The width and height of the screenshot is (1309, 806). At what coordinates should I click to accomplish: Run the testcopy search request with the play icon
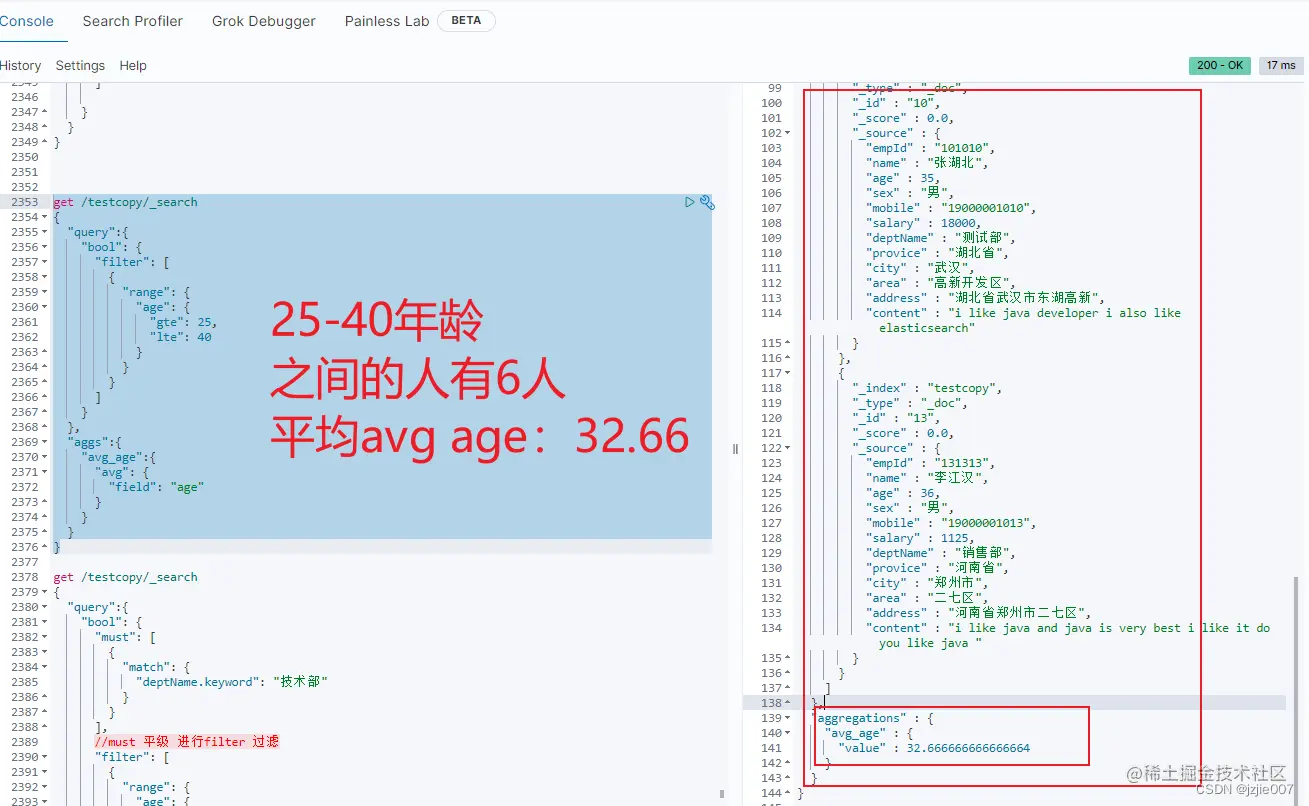coord(689,202)
